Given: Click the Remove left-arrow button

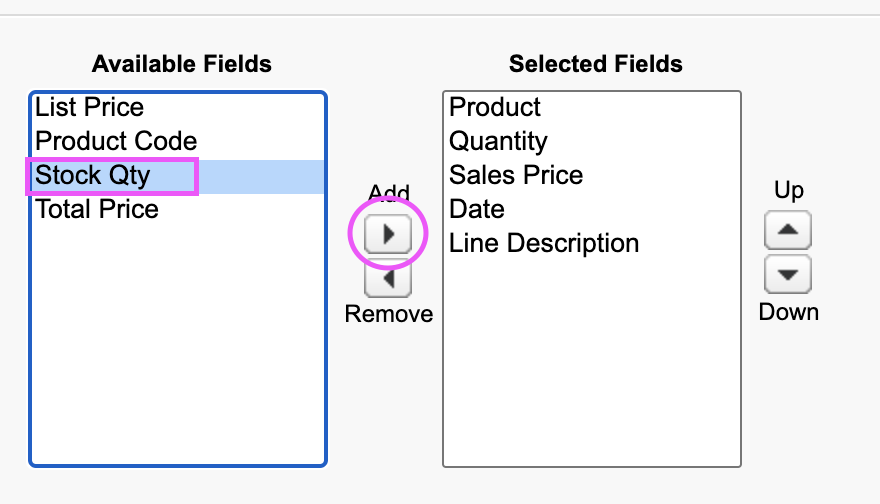Looking at the screenshot, I should (388, 278).
